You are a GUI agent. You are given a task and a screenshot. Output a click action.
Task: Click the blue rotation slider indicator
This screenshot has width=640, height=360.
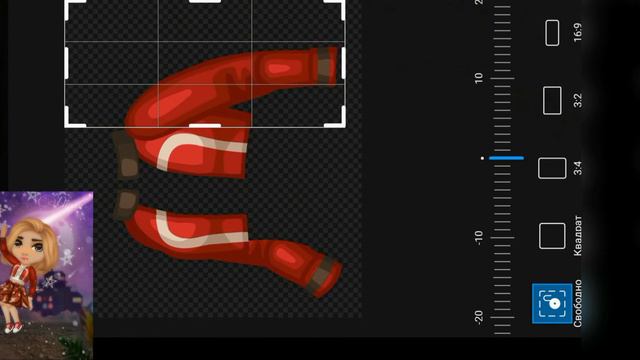tap(506, 158)
